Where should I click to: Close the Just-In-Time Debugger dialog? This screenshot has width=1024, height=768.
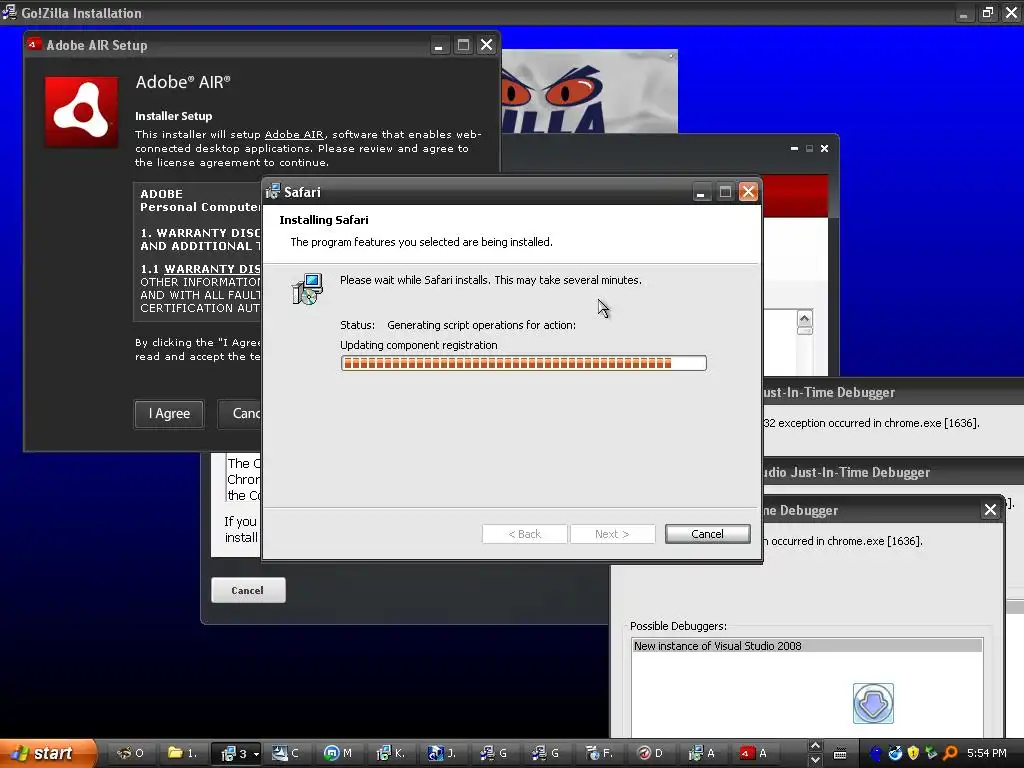990,510
